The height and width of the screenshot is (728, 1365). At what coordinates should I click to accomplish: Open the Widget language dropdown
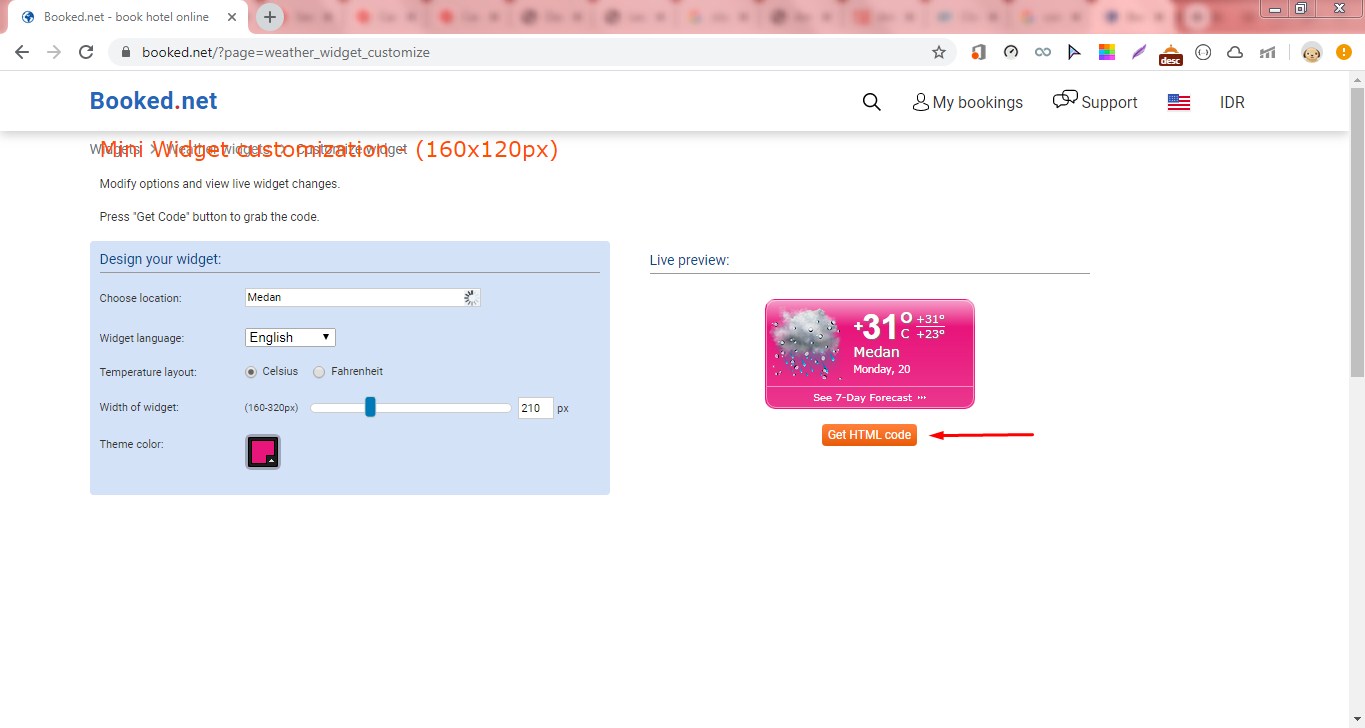point(290,337)
